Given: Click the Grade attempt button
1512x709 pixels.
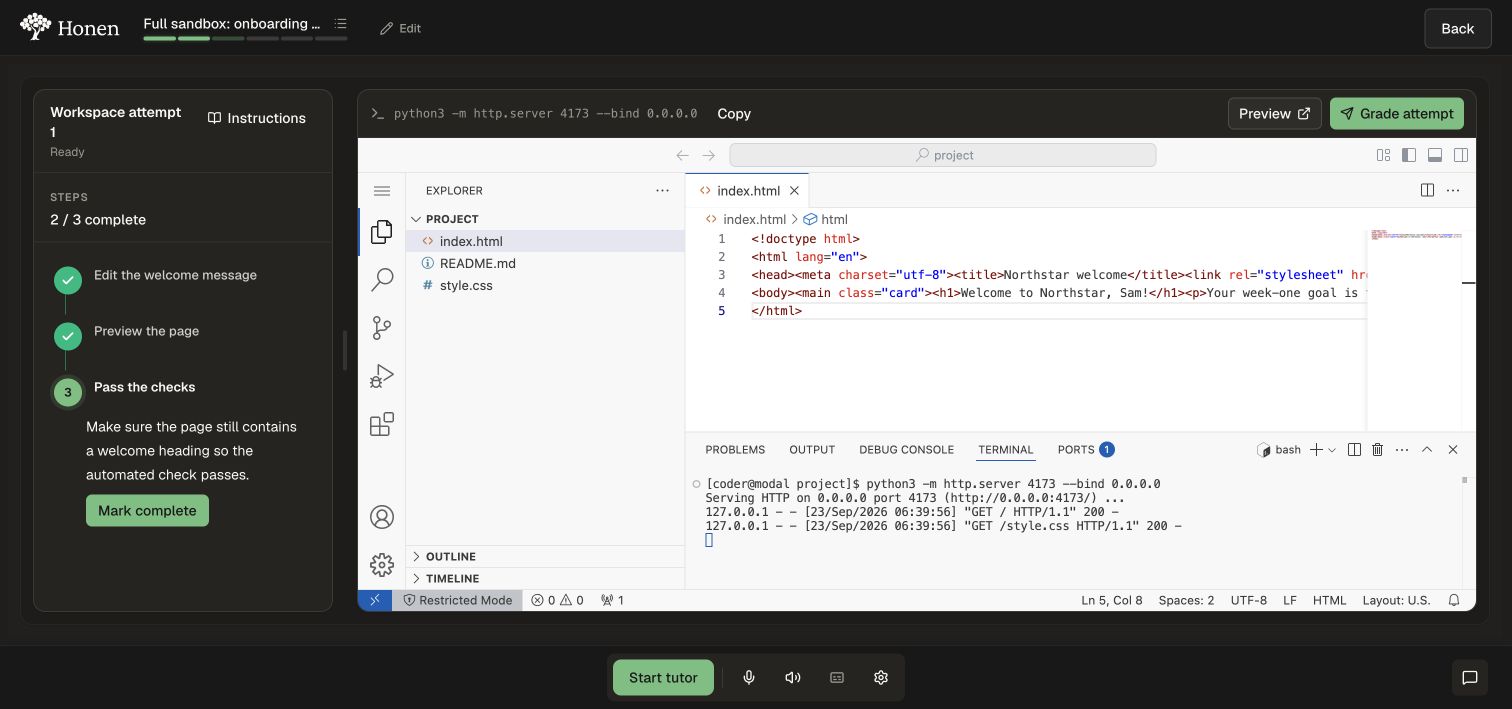Looking at the screenshot, I should point(1396,114).
